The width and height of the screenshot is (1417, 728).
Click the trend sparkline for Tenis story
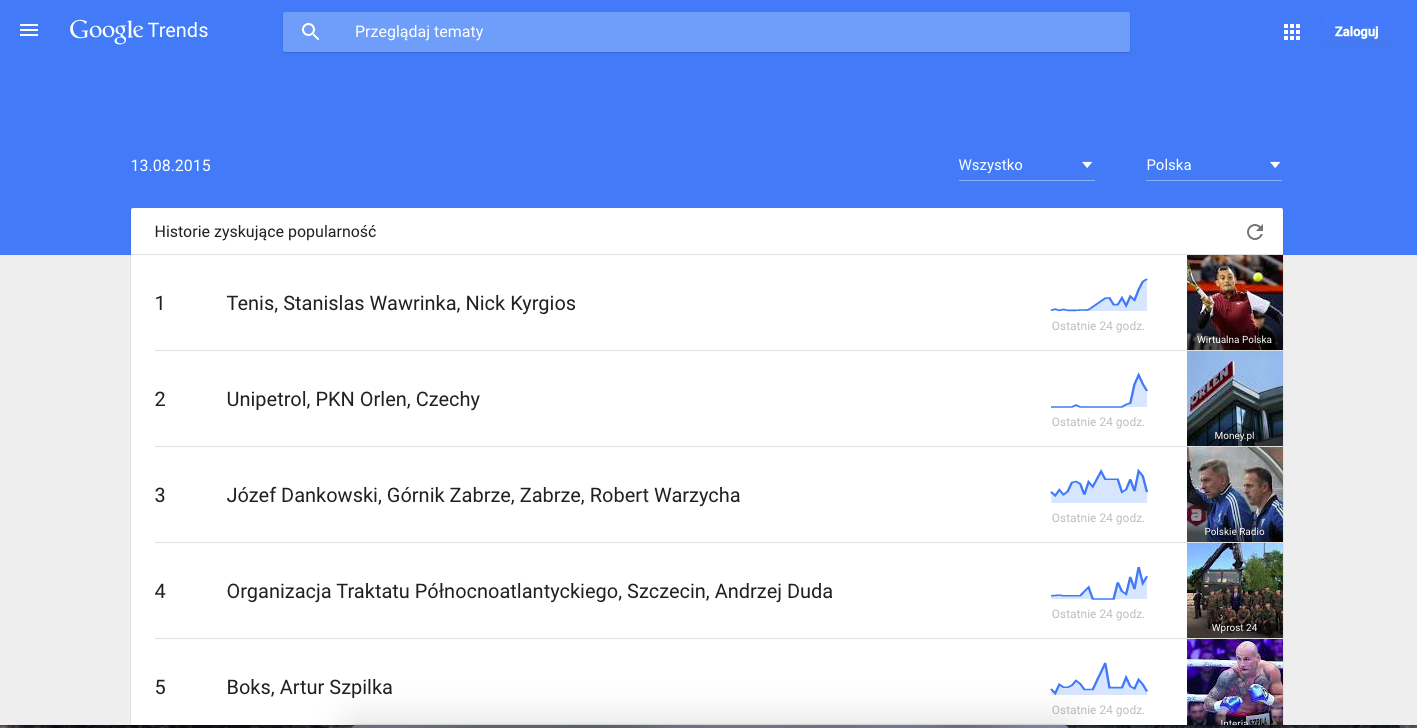coord(1099,296)
